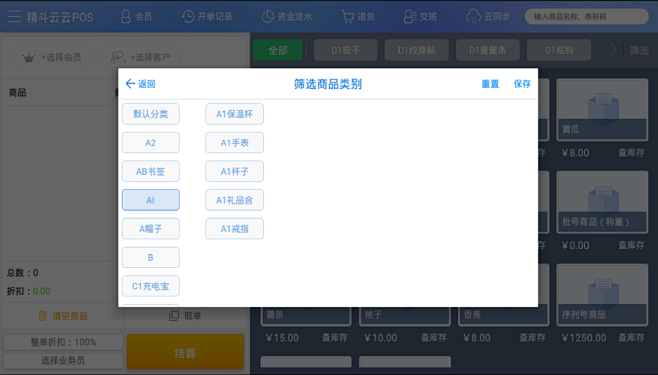
Task: Select the B category
Action: point(151,258)
